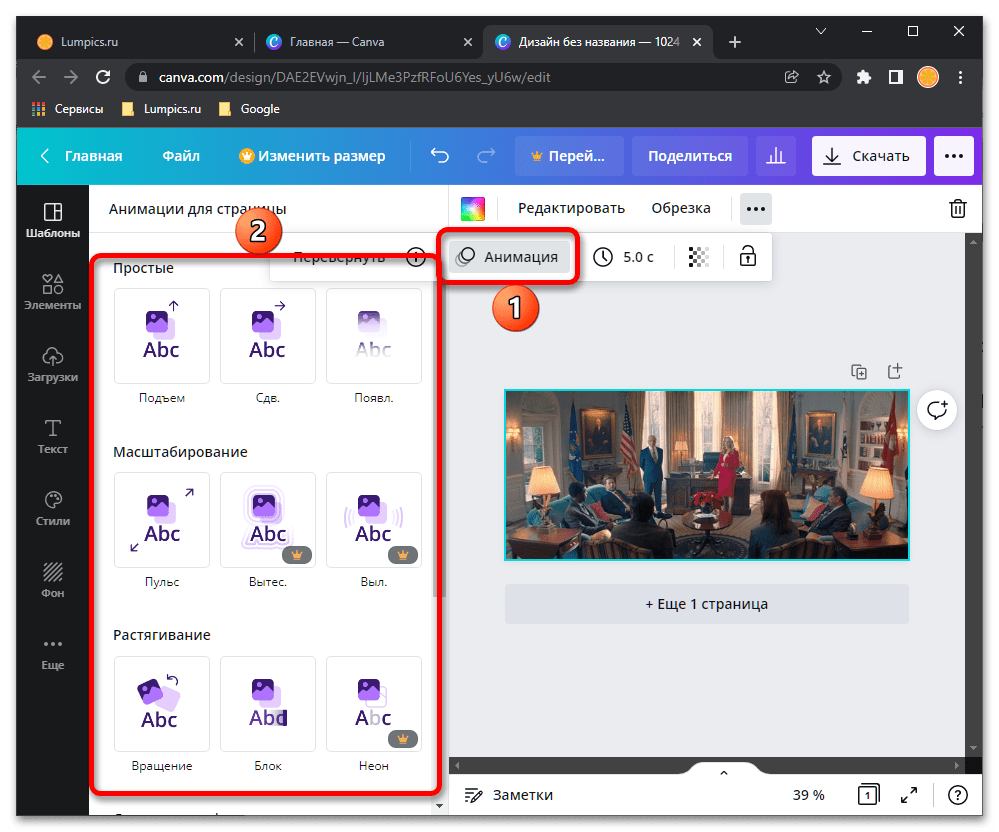Add a comment with the bubble icon
Screen dimensions: 999x832
[x=937, y=410]
